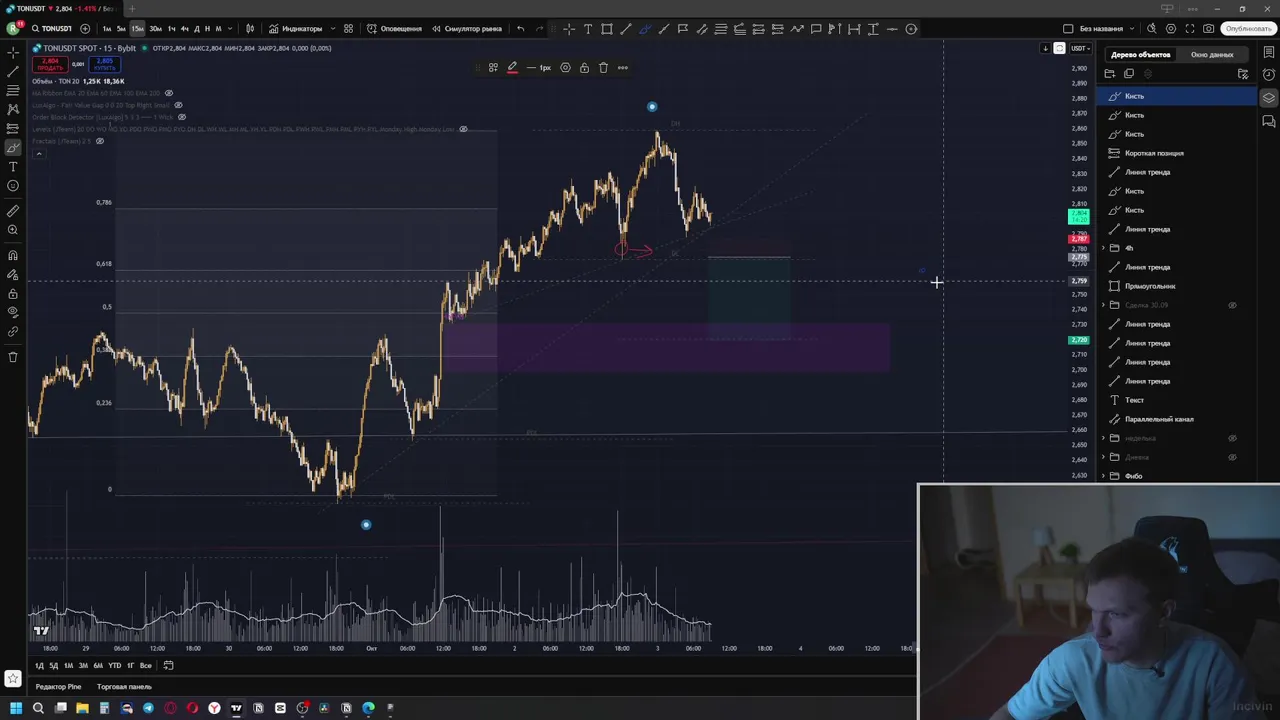
Task: Open the Торговая панель tab
Action: click(124, 687)
